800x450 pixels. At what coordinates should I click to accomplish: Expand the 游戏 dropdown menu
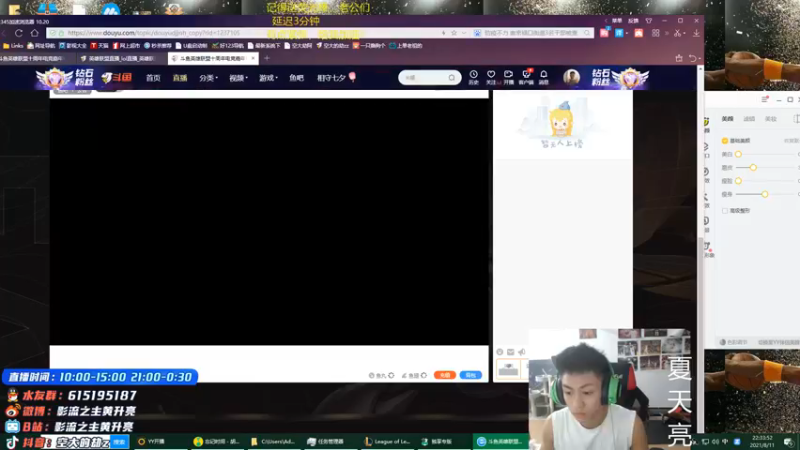(268, 78)
